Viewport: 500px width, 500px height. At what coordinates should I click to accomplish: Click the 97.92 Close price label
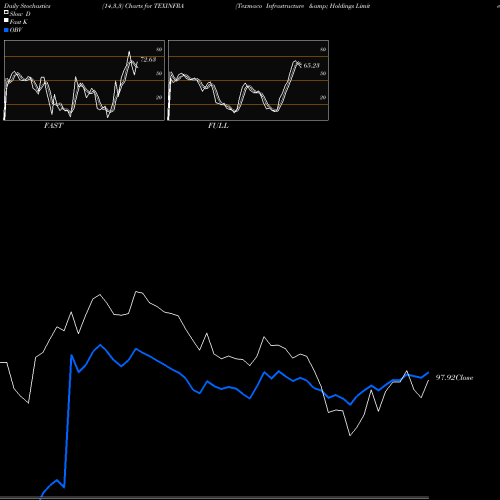tap(454, 377)
